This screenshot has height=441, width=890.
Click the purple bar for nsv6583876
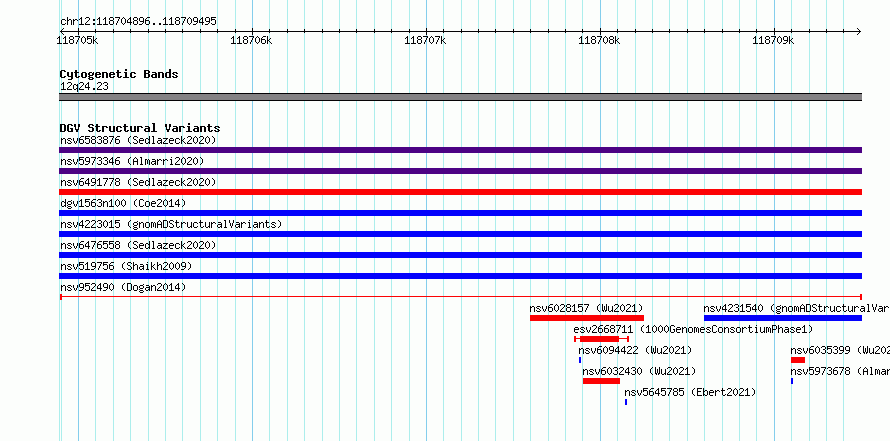pos(460,150)
